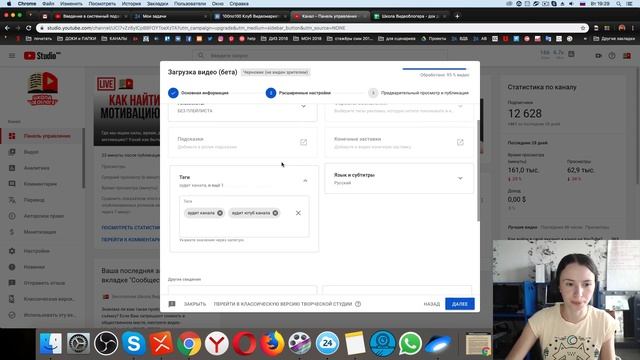Click ПЕРЕЙТИ В КЛАССИЧЕСКУЮ ВЕРСИЮ ТВОРЧЕСКОЙ СТУДИИ
The image size is (640, 360).
(x=282, y=304)
